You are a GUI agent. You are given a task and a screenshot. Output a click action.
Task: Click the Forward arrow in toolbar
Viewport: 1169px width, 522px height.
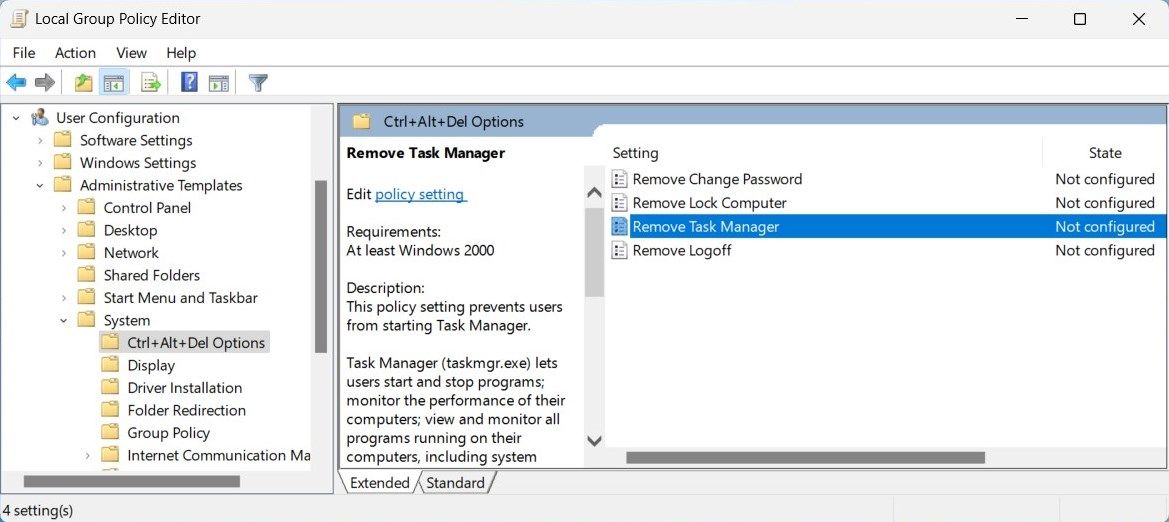[x=44, y=83]
